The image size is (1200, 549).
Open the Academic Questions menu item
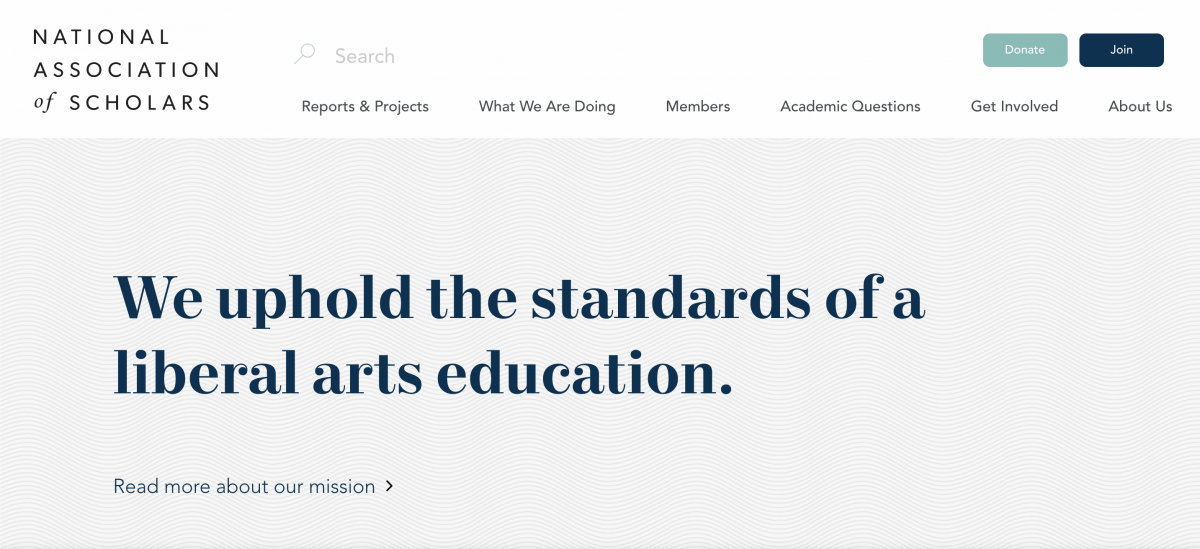(x=850, y=106)
